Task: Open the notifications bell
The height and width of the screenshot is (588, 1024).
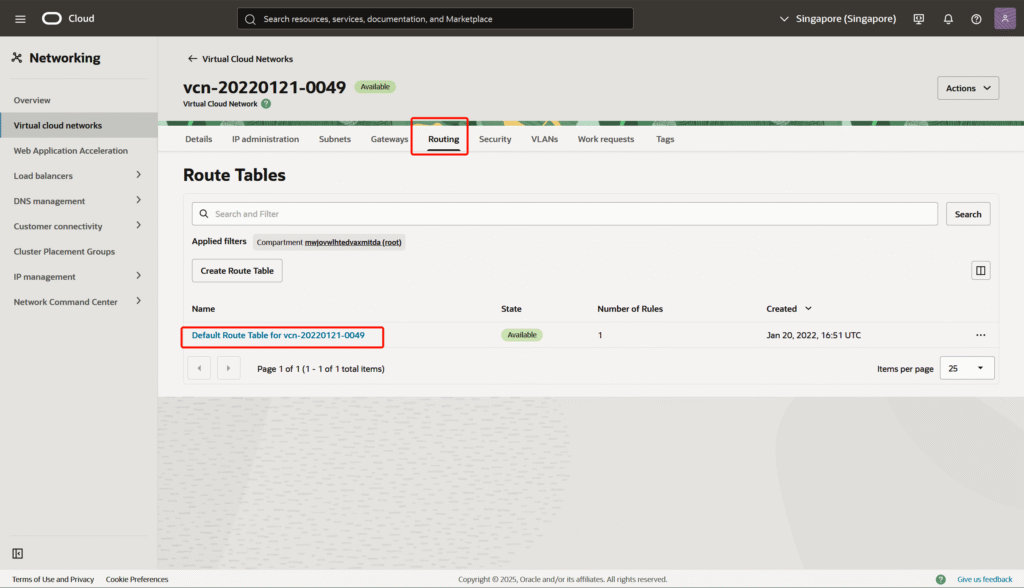Action: tap(948, 19)
